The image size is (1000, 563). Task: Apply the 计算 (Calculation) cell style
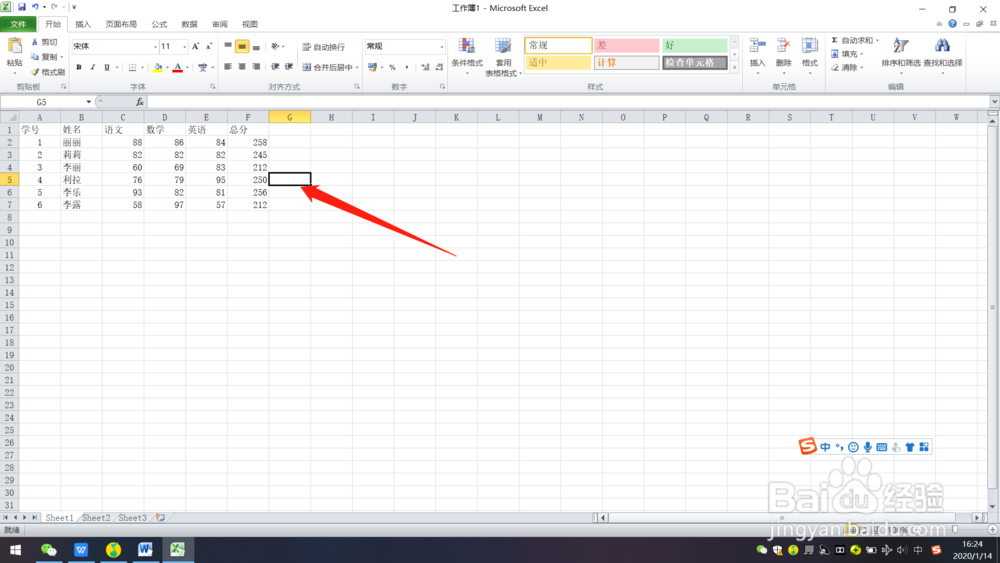click(x=626, y=62)
